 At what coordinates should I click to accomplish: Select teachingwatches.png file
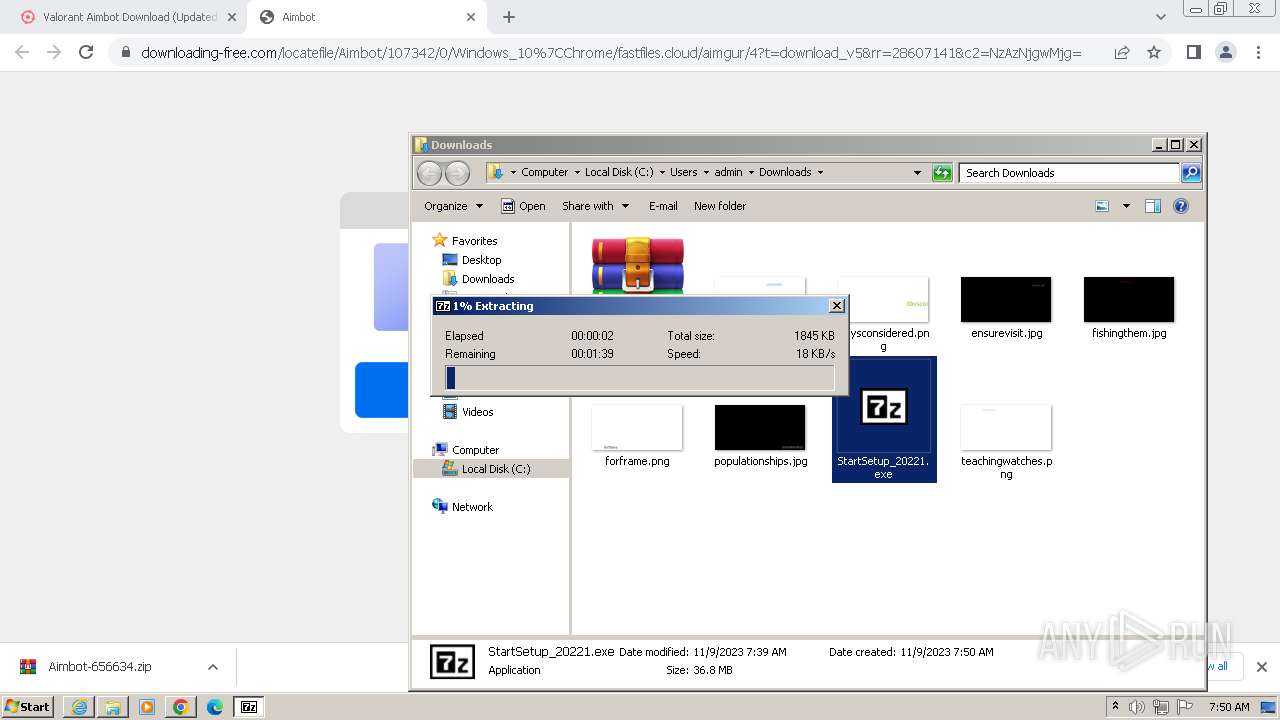(1006, 442)
